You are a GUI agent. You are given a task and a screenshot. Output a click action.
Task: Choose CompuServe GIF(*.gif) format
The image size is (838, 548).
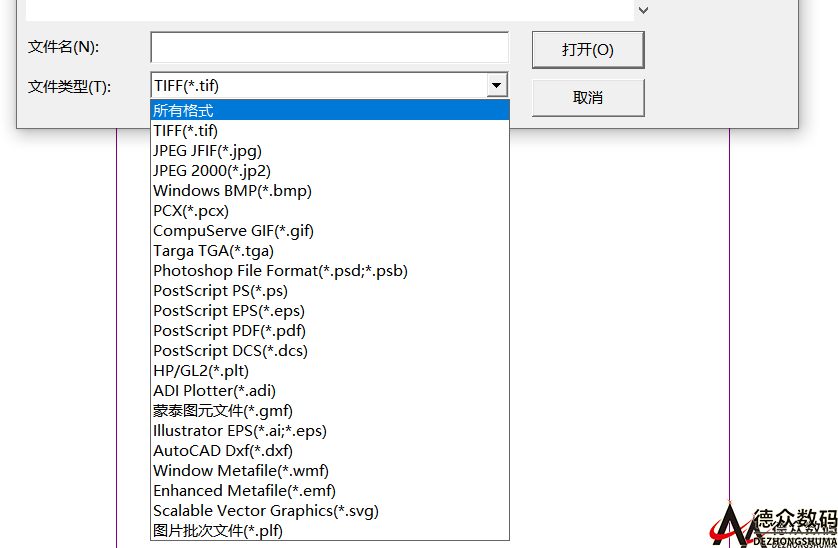click(330, 230)
